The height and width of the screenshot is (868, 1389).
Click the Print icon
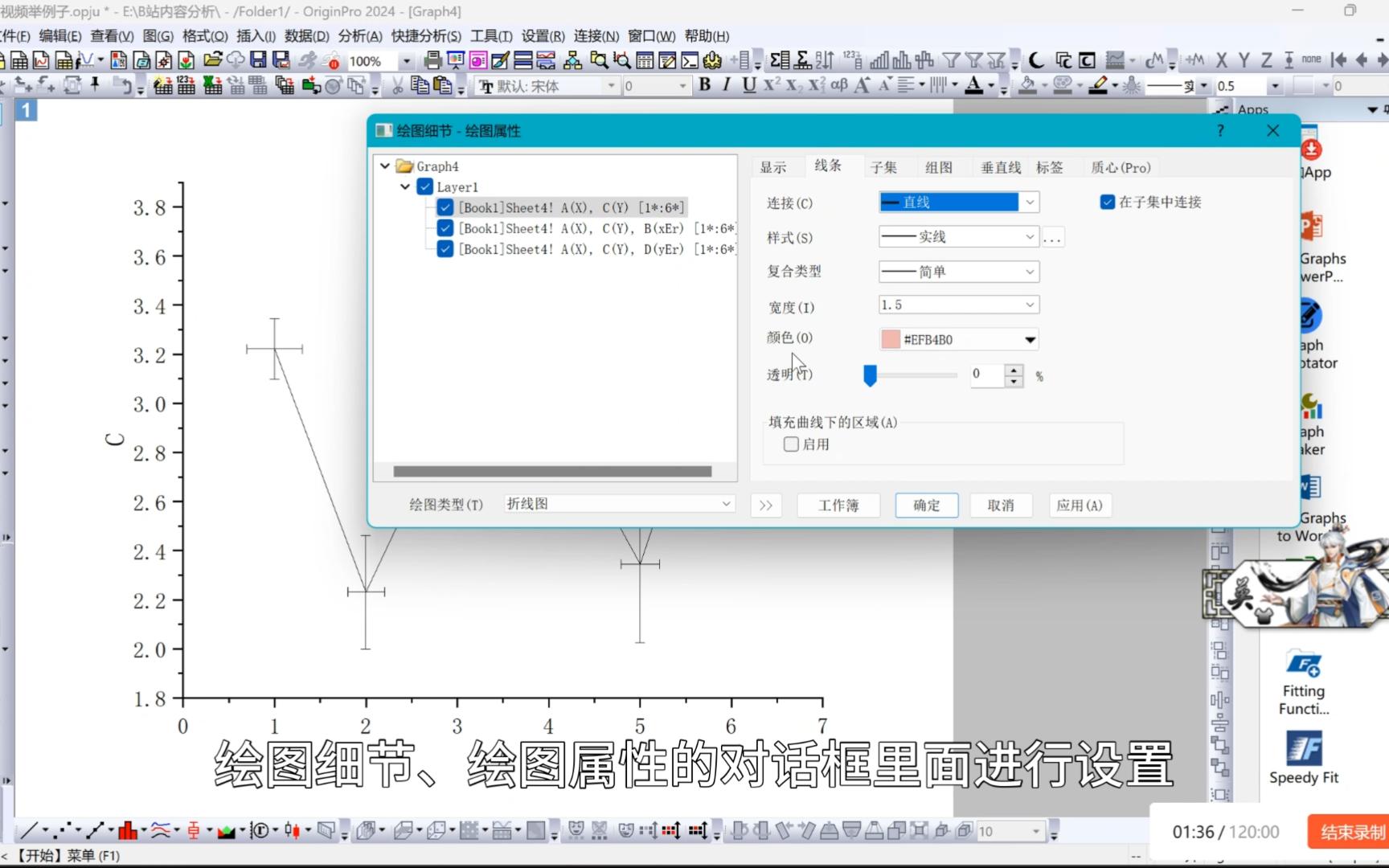[432, 60]
